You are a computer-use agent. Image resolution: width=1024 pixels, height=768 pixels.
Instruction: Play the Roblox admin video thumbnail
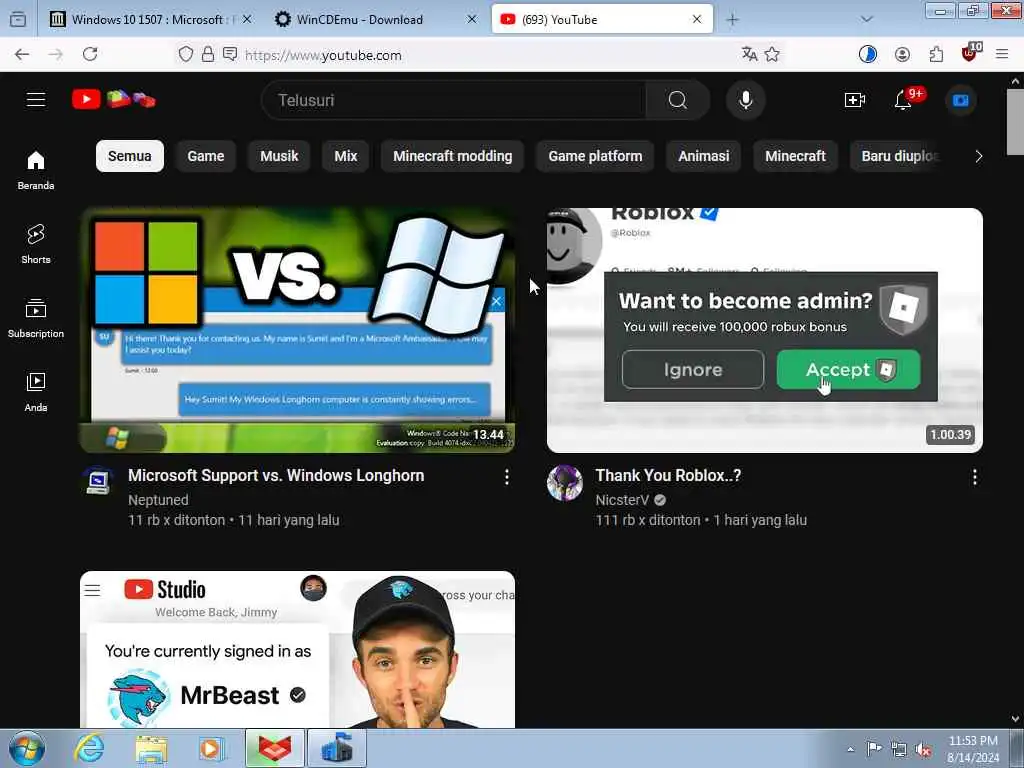(x=765, y=330)
